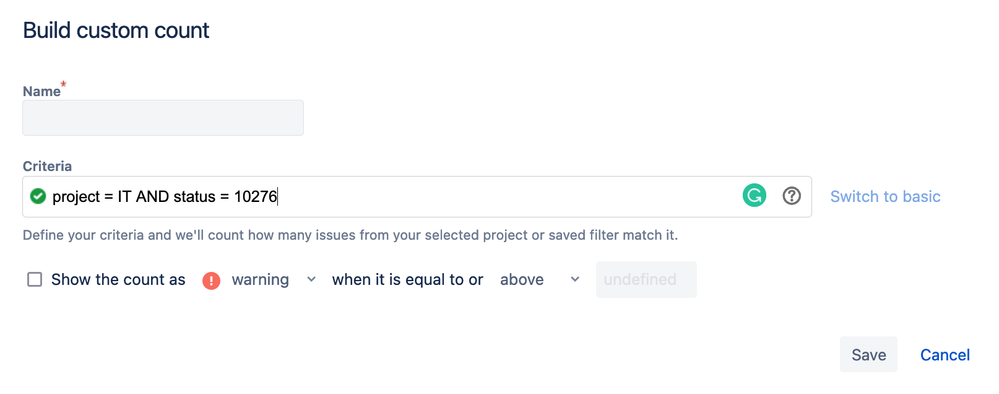Viewport: 999px width, 394px height.
Task: Open the above comparison dropdown
Action: pyautogui.click(x=540, y=280)
